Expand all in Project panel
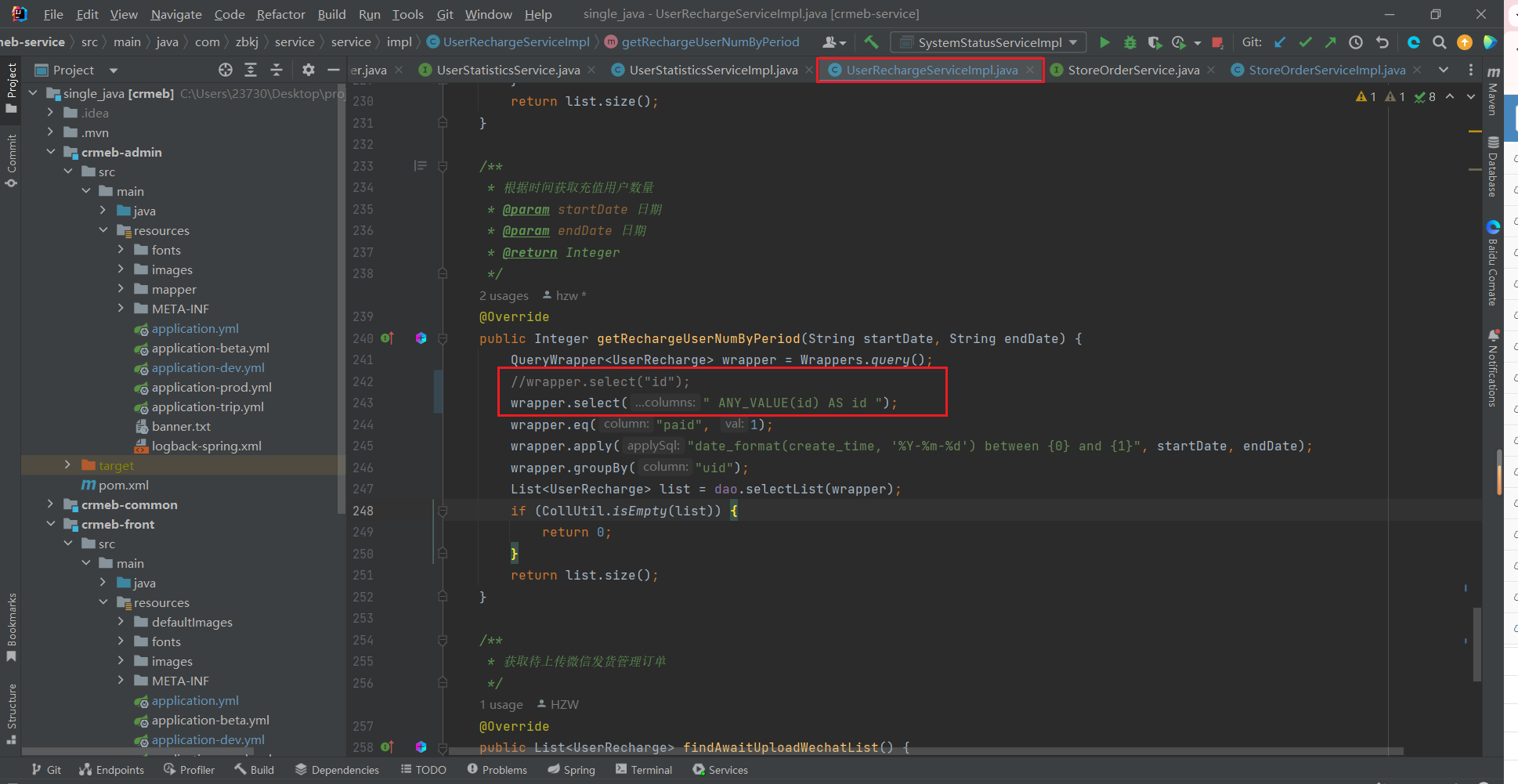Image resolution: width=1518 pixels, height=784 pixels. tap(251, 70)
